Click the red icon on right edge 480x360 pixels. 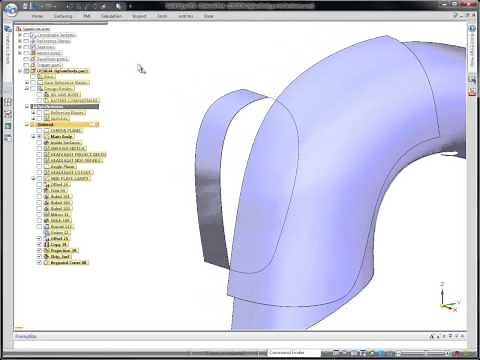(472, 92)
